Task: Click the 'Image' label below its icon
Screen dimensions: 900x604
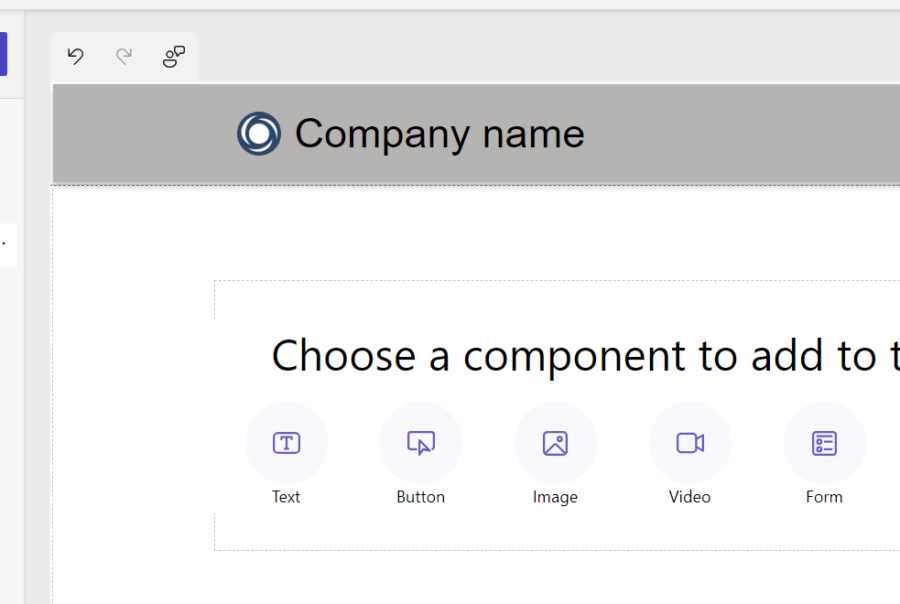Action: [x=555, y=496]
